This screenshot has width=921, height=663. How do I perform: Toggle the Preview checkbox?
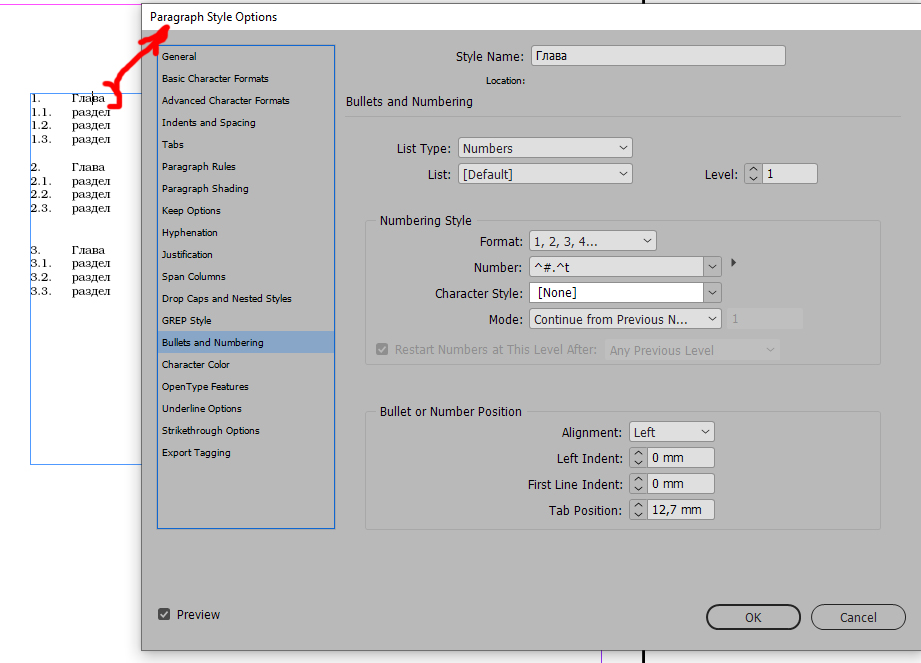pyautogui.click(x=164, y=614)
